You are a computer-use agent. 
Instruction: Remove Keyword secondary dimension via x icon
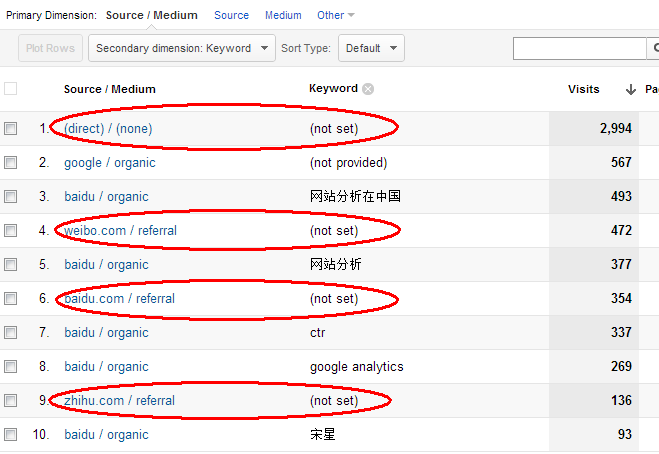pos(368,89)
